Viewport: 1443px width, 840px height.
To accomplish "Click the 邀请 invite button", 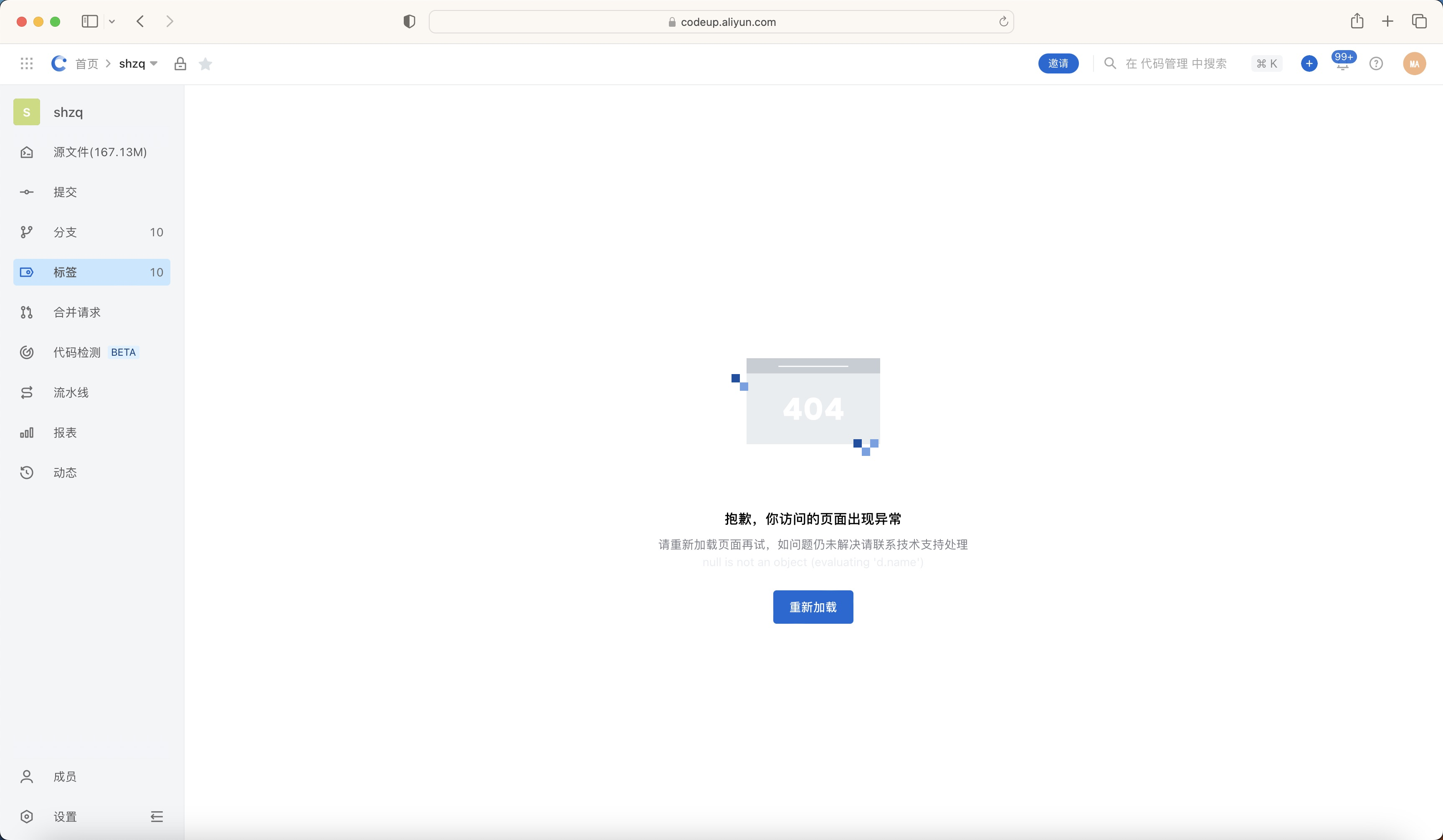I will tap(1058, 63).
